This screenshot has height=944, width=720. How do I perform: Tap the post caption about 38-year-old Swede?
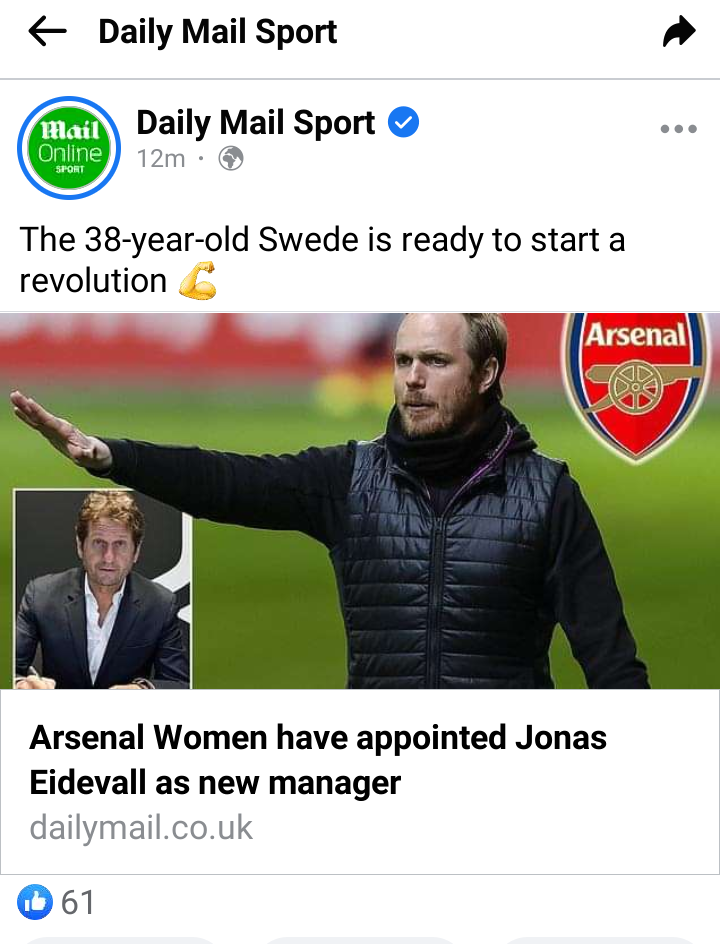click(x=322, y=260)
